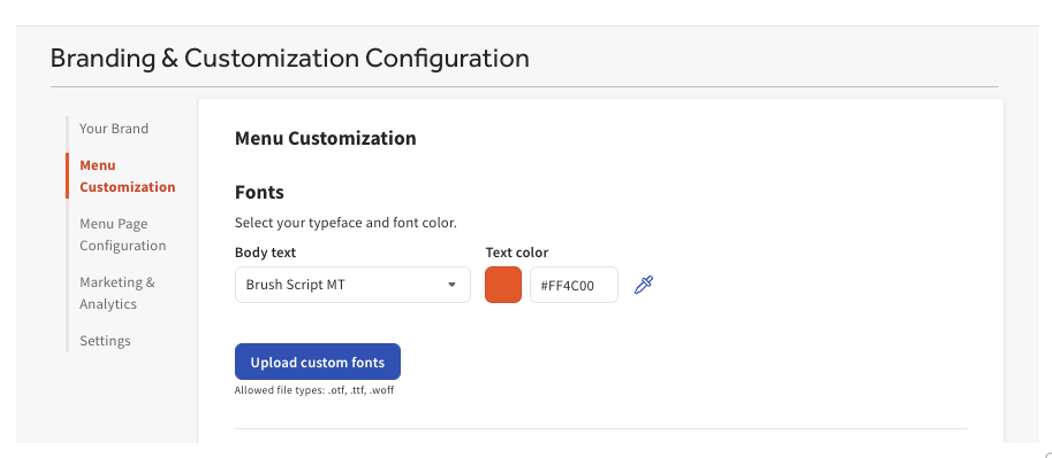
Task: Click the eyedropper color picker icon
Action: pyautogui.click(x=644, y=285)
